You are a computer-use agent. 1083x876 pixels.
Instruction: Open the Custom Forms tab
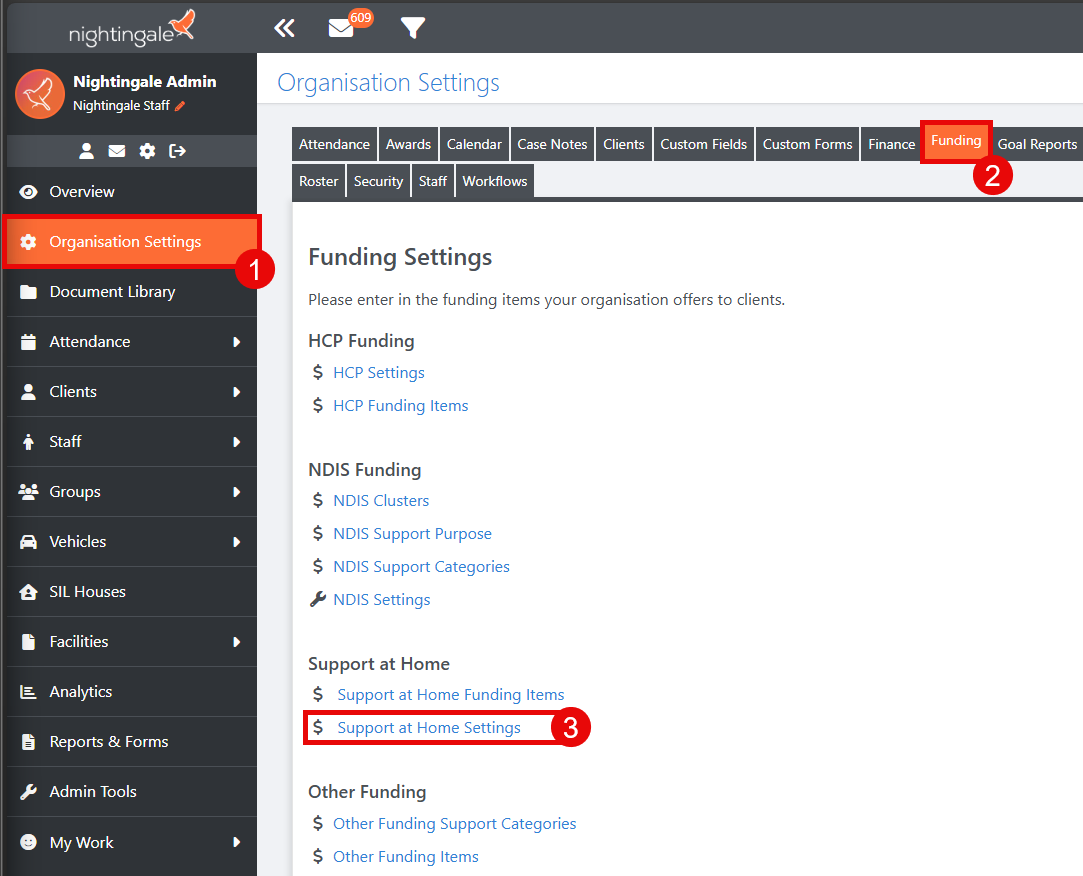pyautogui.click(x=807, y=144)
